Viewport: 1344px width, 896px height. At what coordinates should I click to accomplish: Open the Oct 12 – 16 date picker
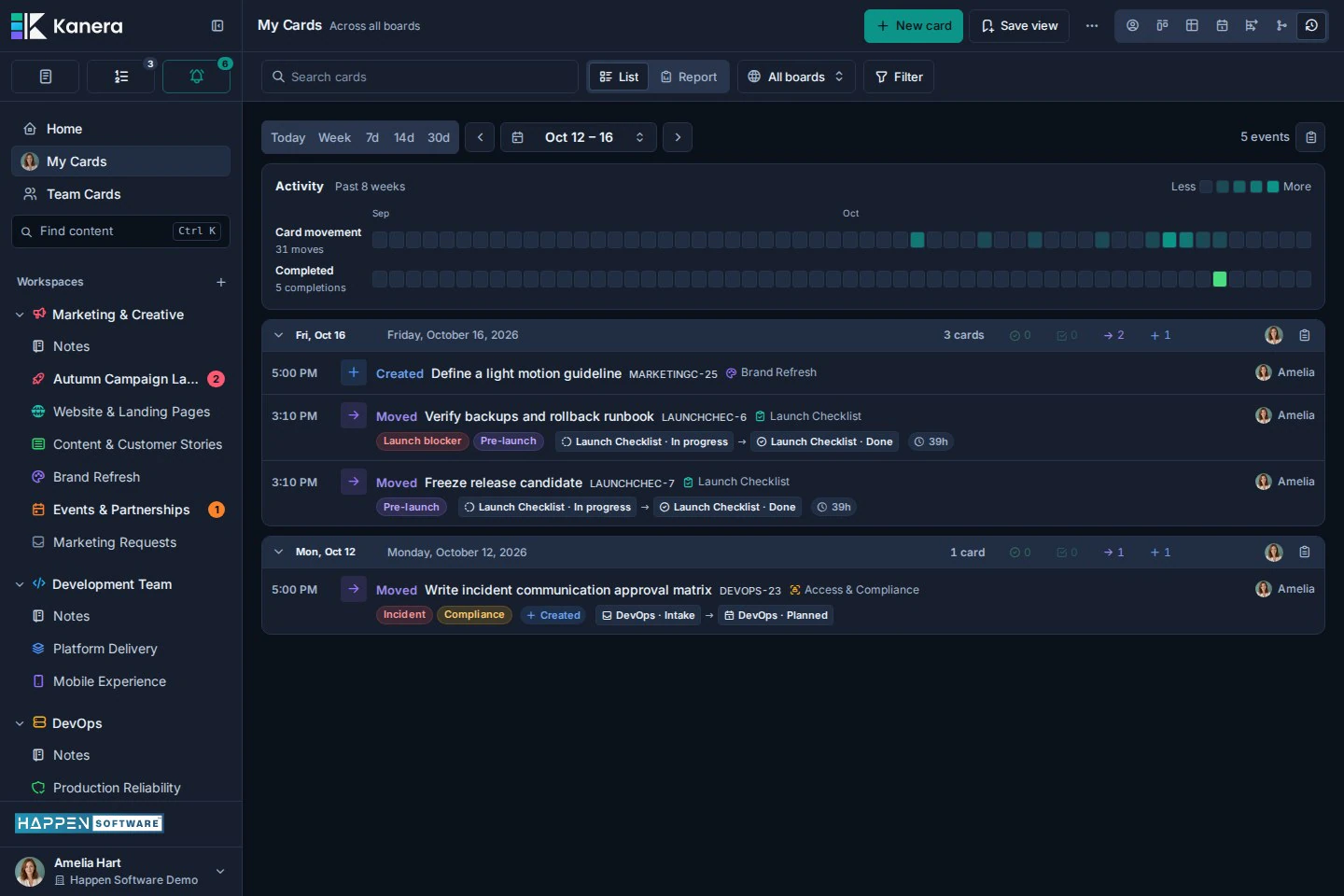pos(579,137)
